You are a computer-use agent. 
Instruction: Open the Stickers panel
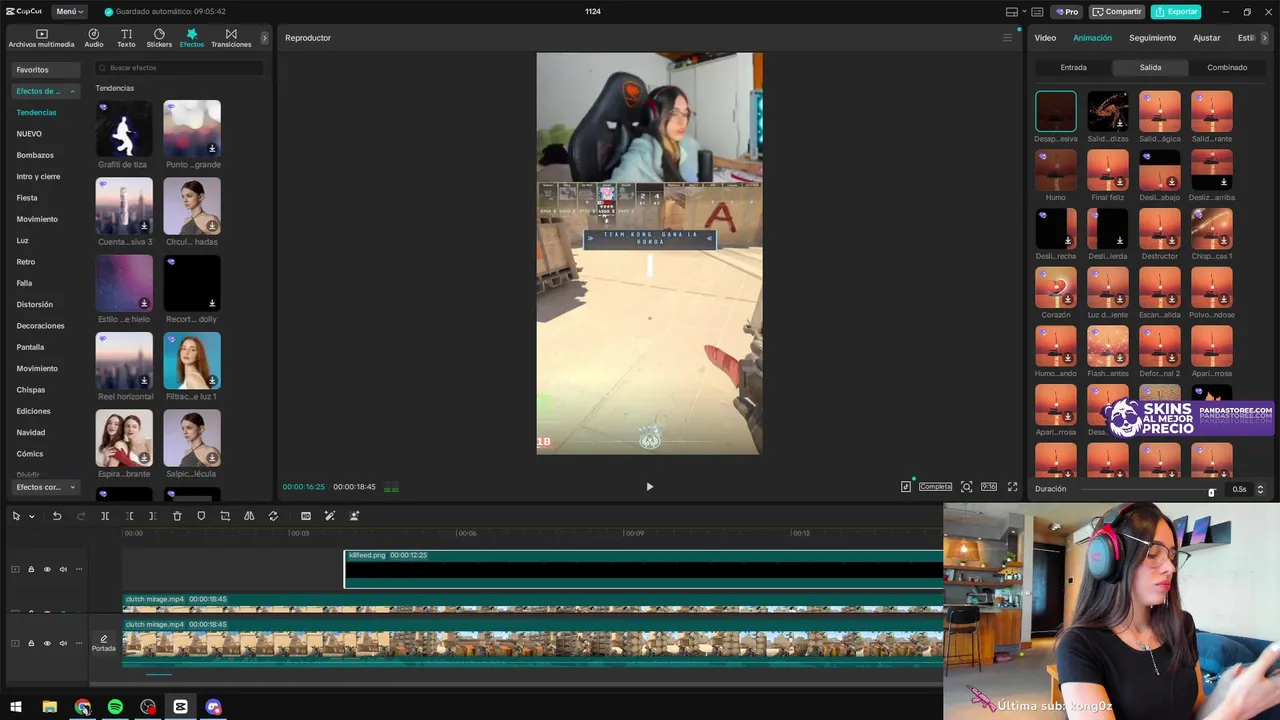(x=159, y=38)
